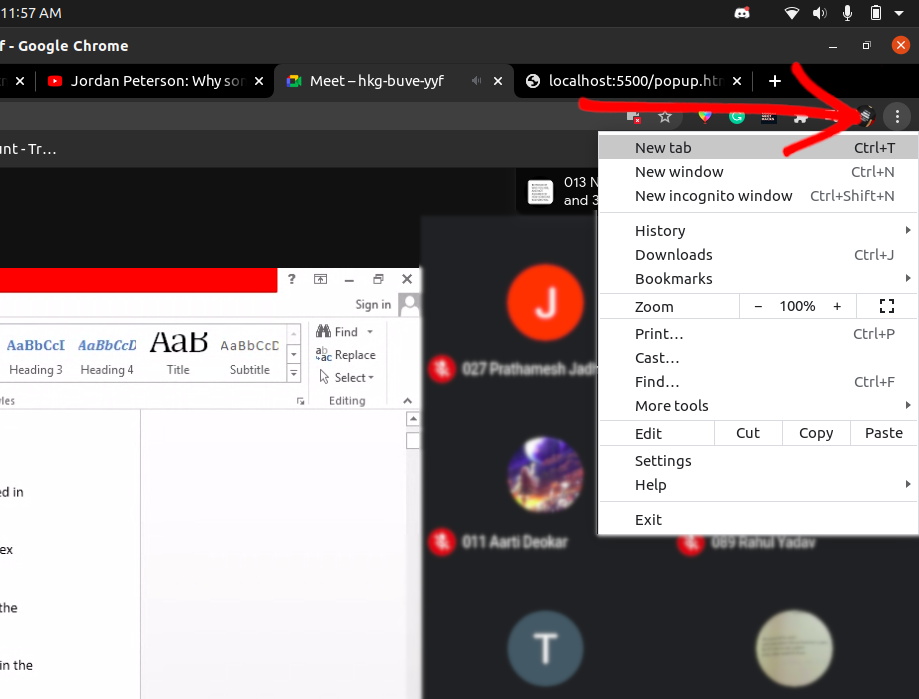Select 011 Aarti Deokar's avatar

click(545, 475)
